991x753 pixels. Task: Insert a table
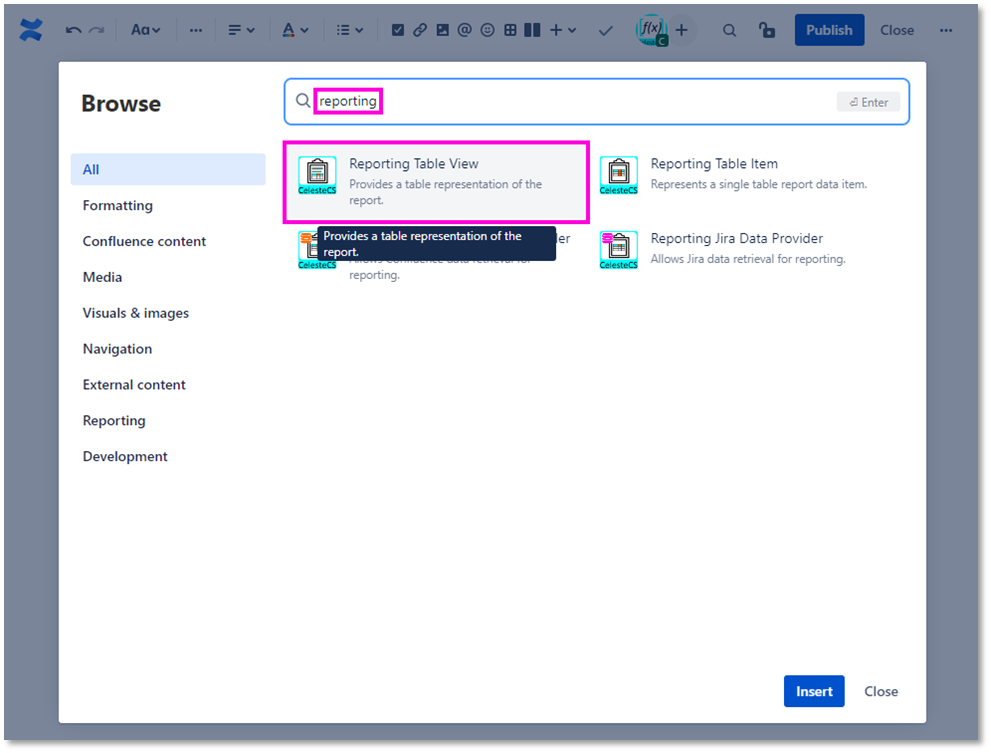pos(510,30)
